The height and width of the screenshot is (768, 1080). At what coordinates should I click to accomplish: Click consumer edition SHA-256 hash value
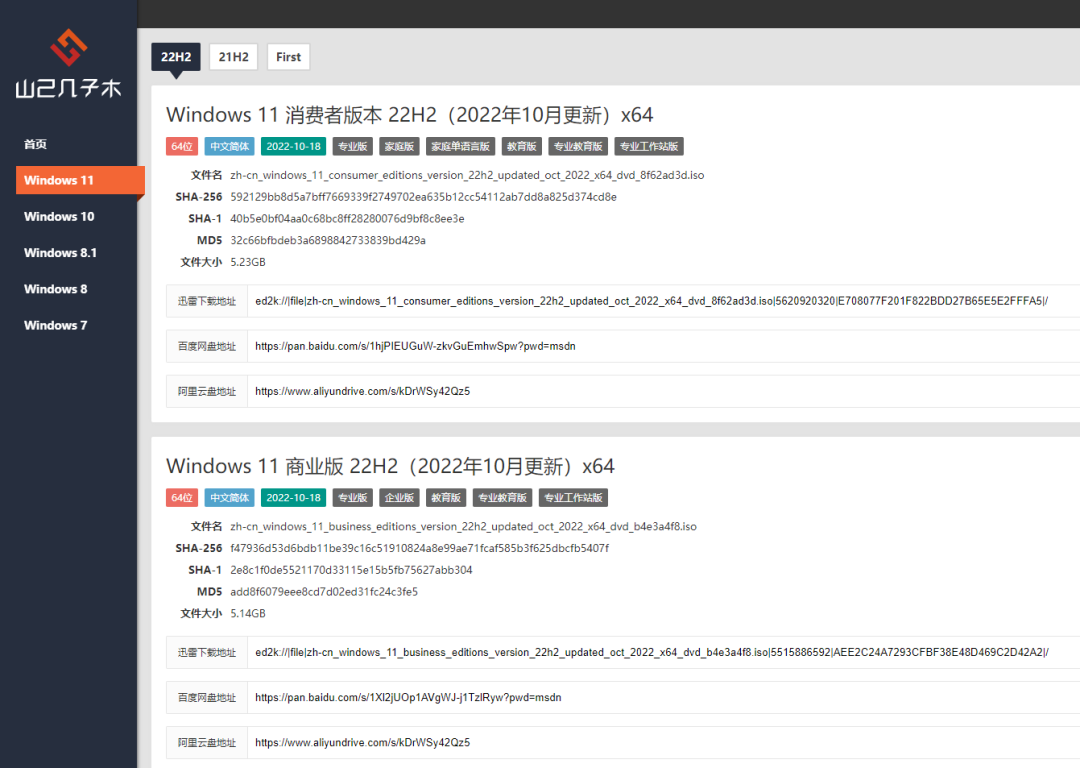point(423,197)
